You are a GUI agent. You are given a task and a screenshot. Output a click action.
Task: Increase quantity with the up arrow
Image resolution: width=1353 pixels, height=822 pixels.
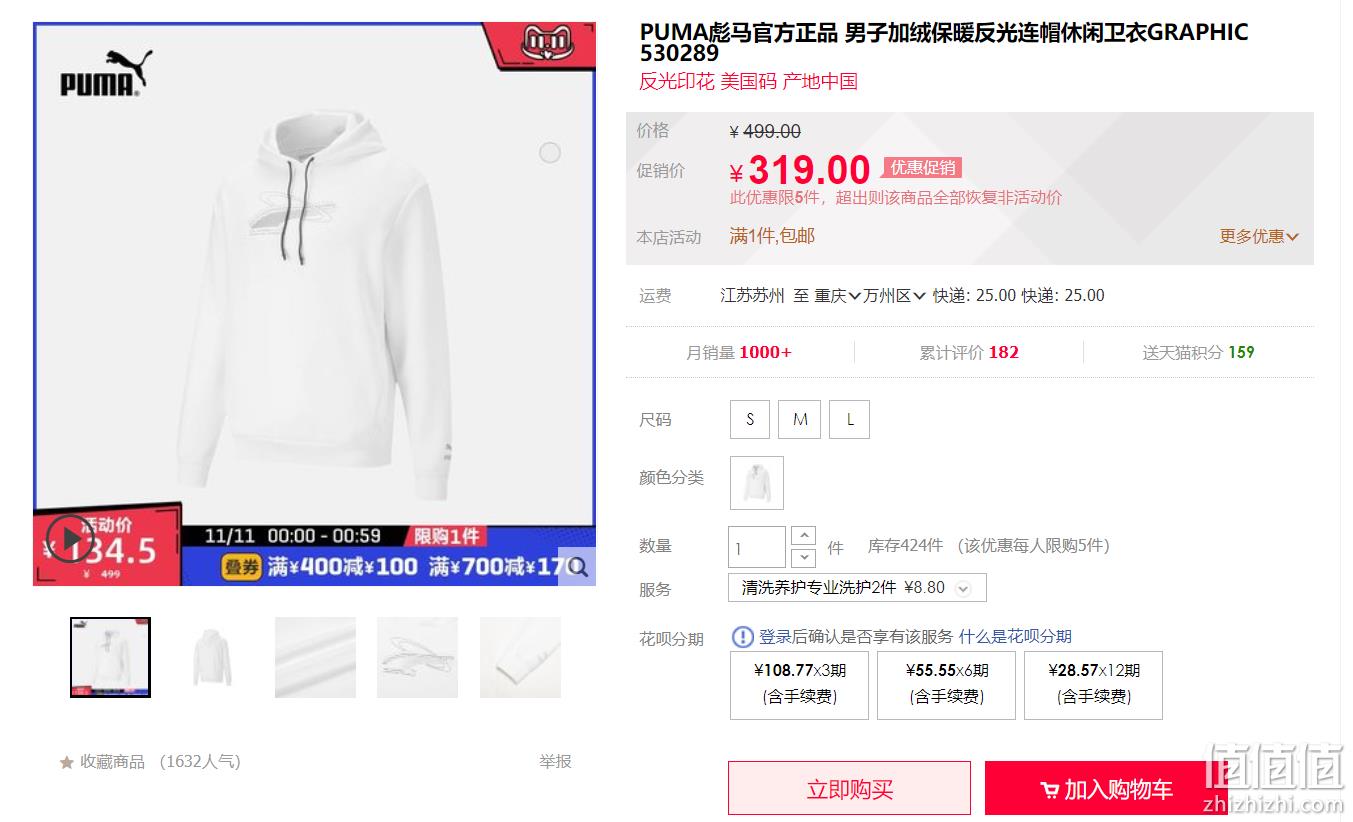click(x=804, y=536)
